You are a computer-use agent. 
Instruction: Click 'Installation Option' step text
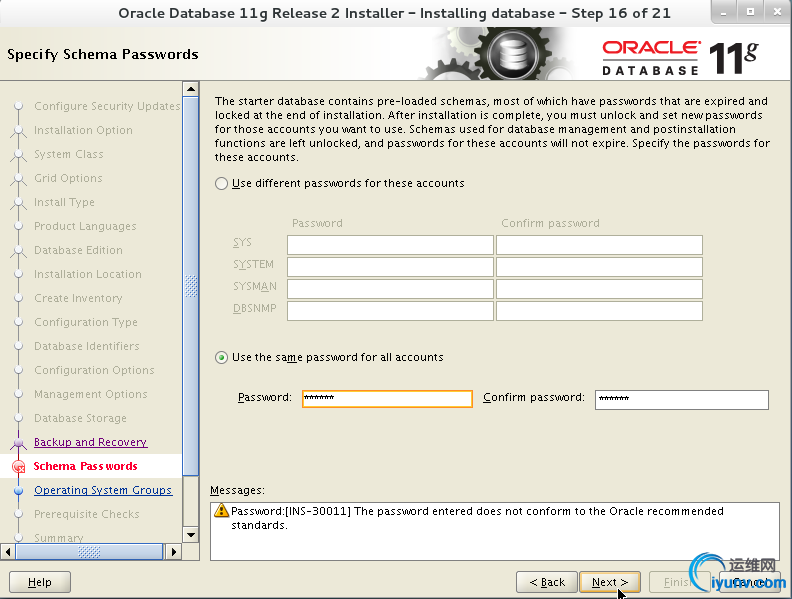point(83,130)
